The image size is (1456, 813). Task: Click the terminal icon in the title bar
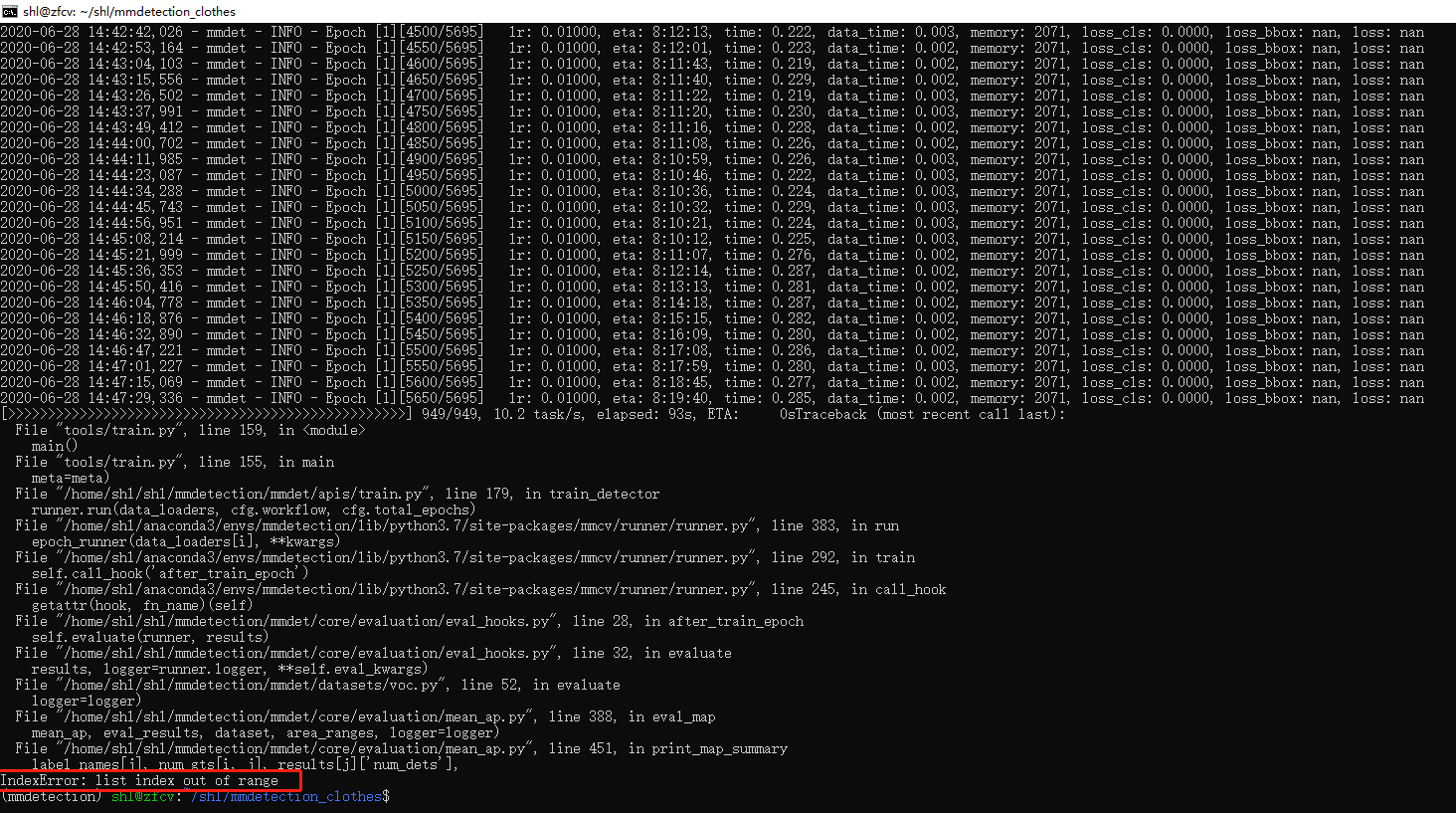click(10, 11)
